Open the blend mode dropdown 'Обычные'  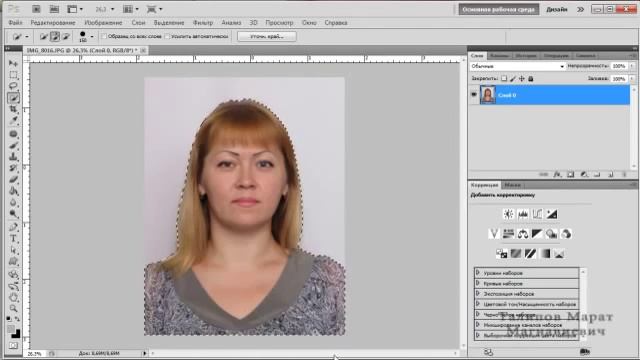pos(517,66)
